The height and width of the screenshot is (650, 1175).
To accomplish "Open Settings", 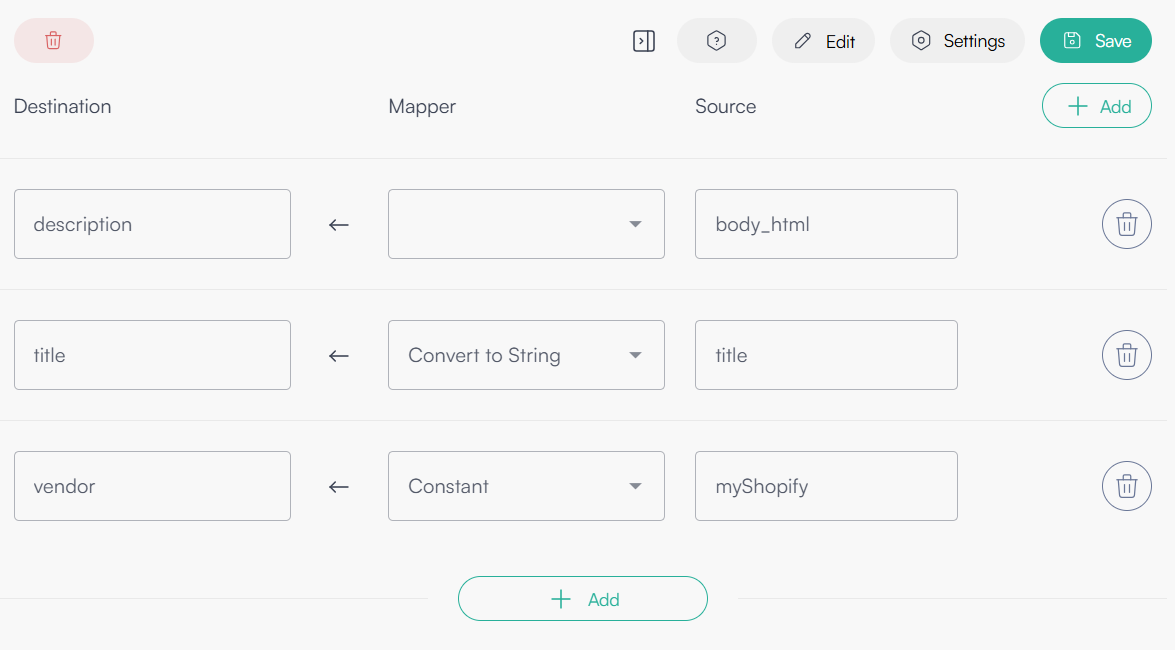I will [x=957, y=40].
